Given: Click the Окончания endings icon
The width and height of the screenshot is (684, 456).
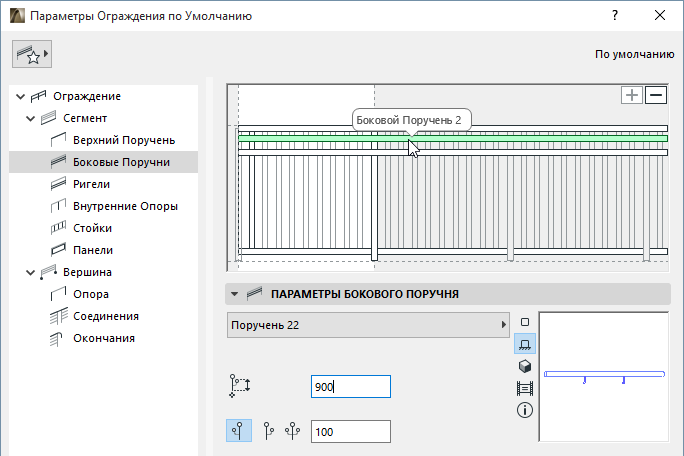Looking at the screenshot, I should [x=56, y=339].
